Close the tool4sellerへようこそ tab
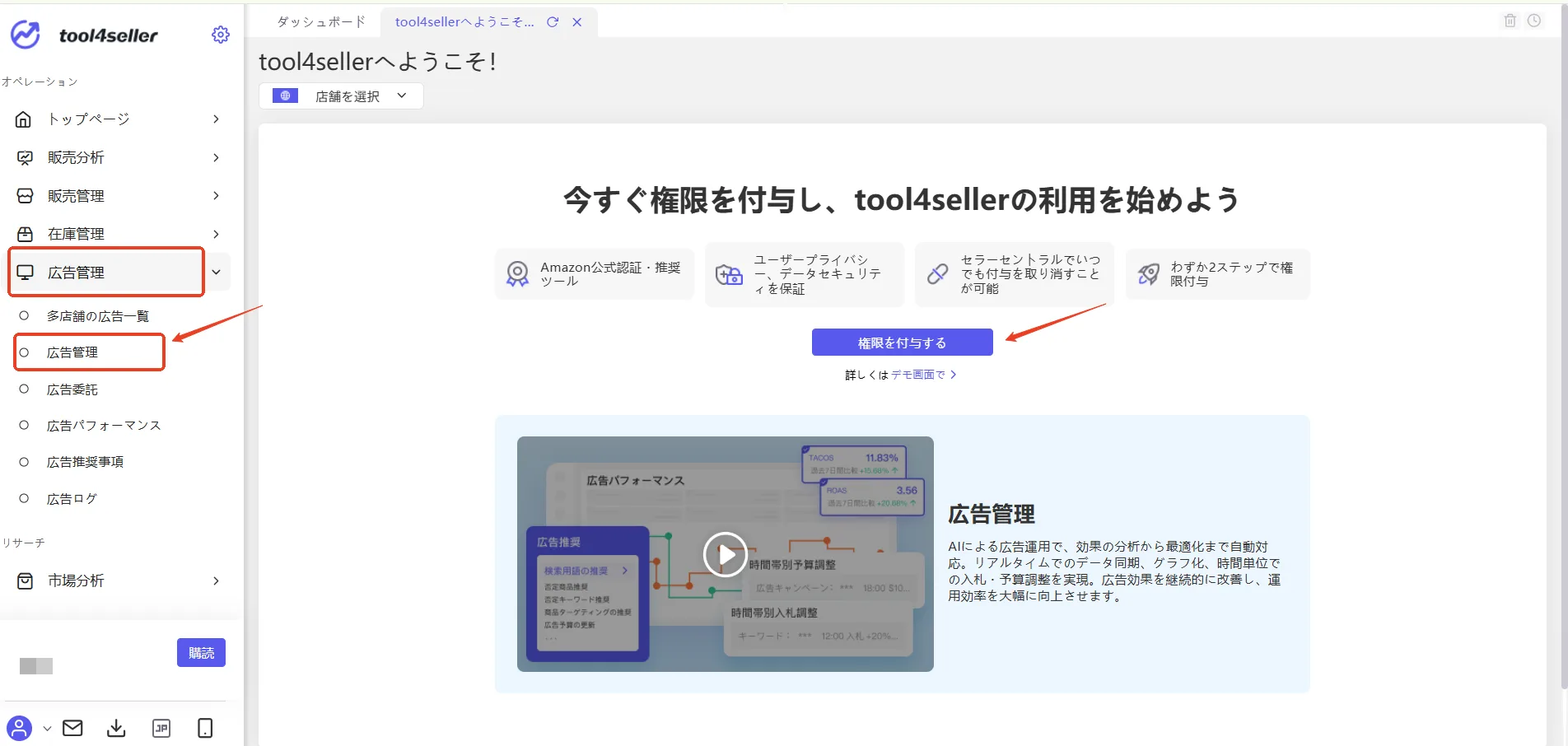 pyautogui.click(x=577, y=22)
